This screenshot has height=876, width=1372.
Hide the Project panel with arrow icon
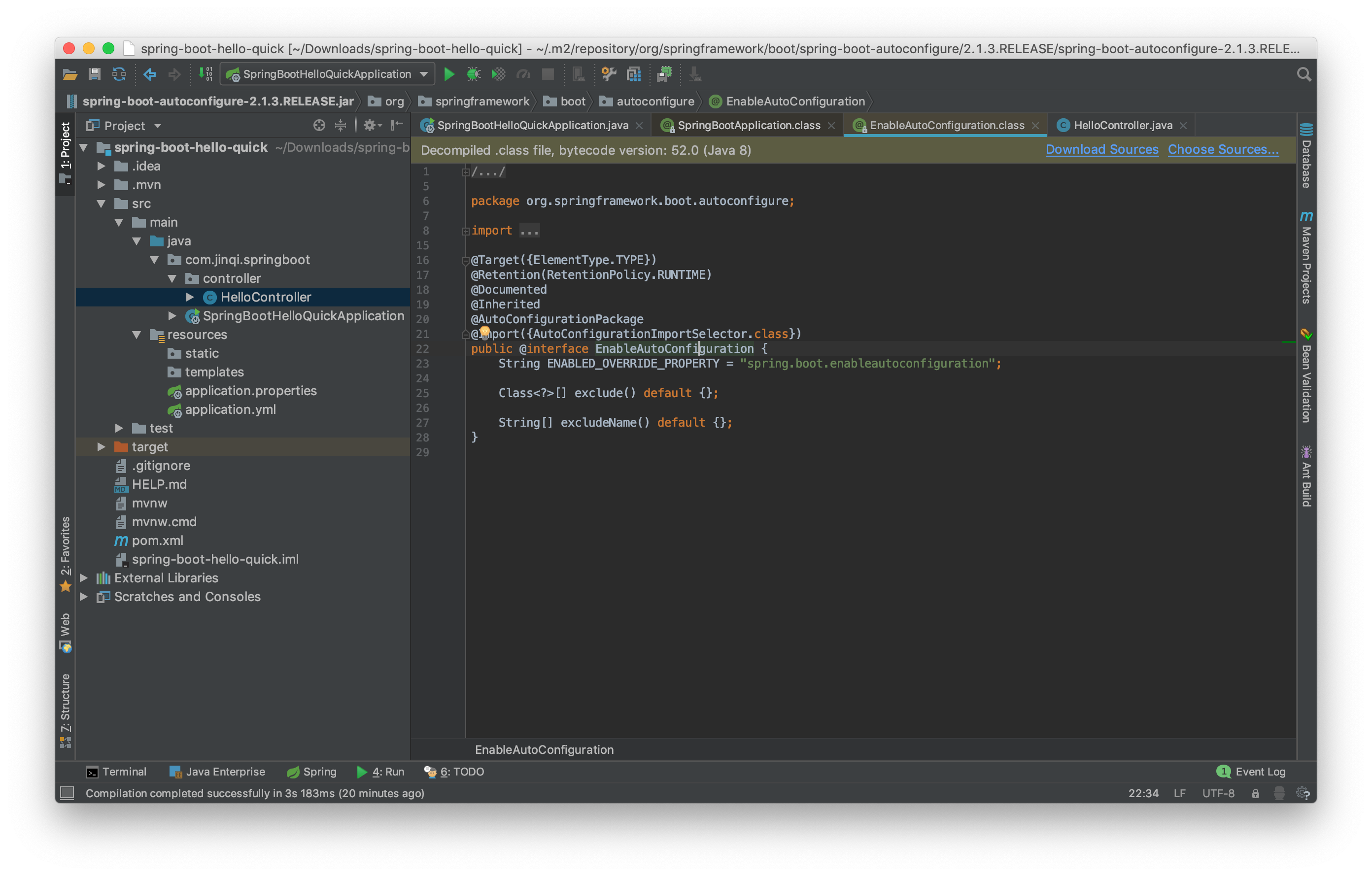(397, 125)
